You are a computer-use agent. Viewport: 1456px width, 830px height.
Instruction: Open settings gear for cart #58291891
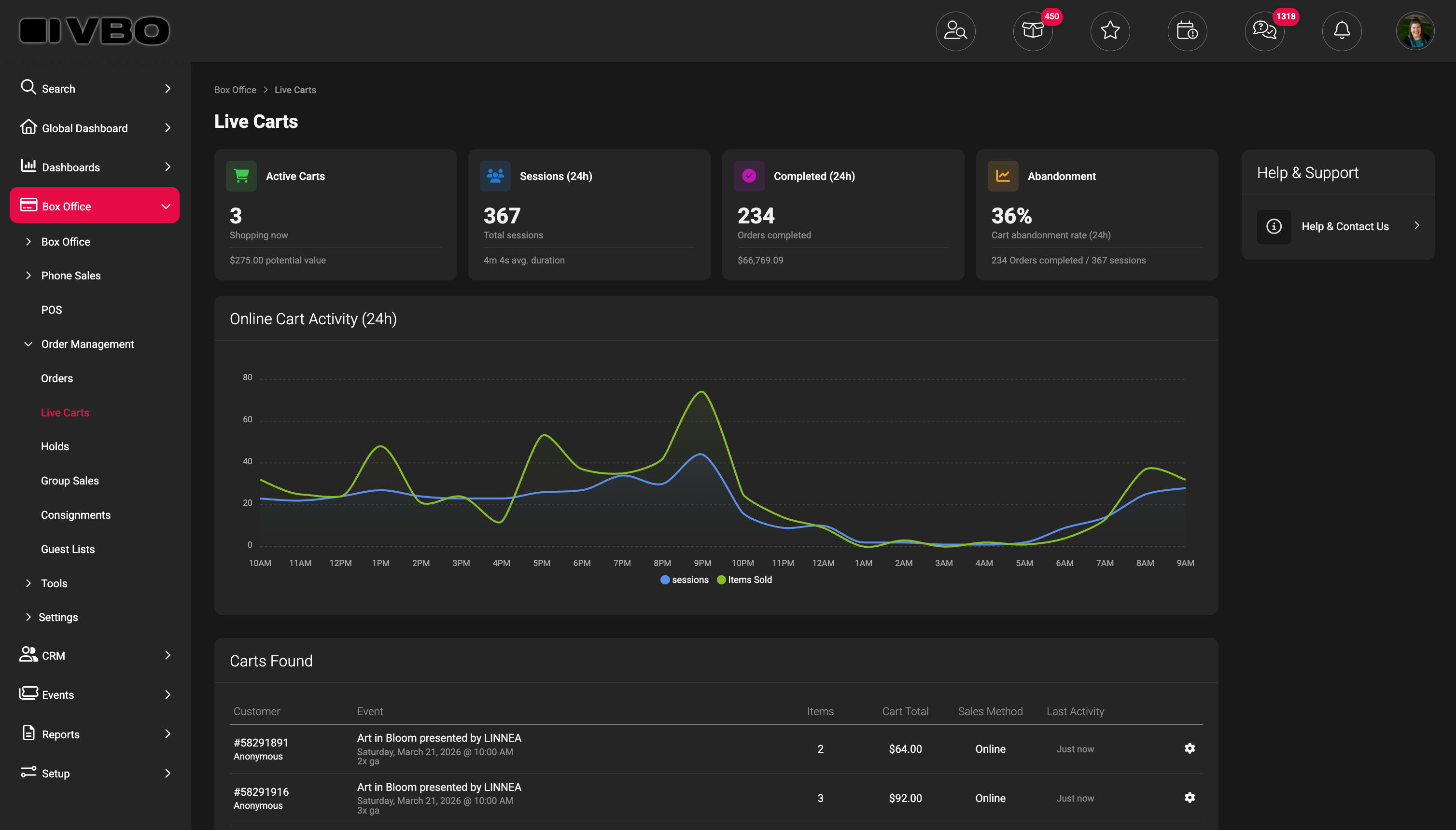tap(1189, 748)
